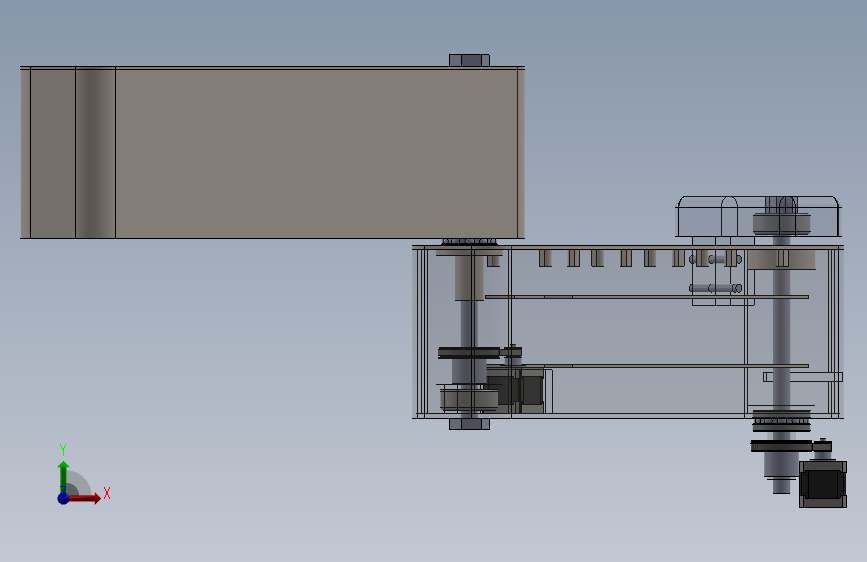Click the blue Z axis ball of triad
867x562 pixels.
point(64,498)
